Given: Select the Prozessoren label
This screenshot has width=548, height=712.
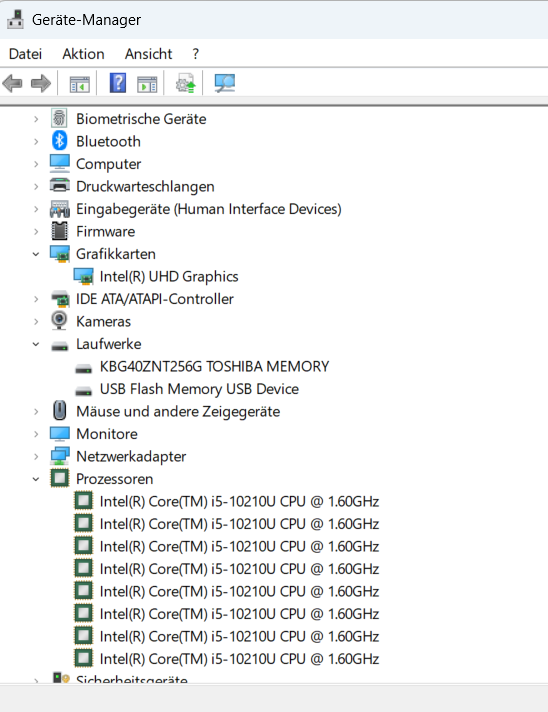Looking at the screenshot, I should pos(114,479).
